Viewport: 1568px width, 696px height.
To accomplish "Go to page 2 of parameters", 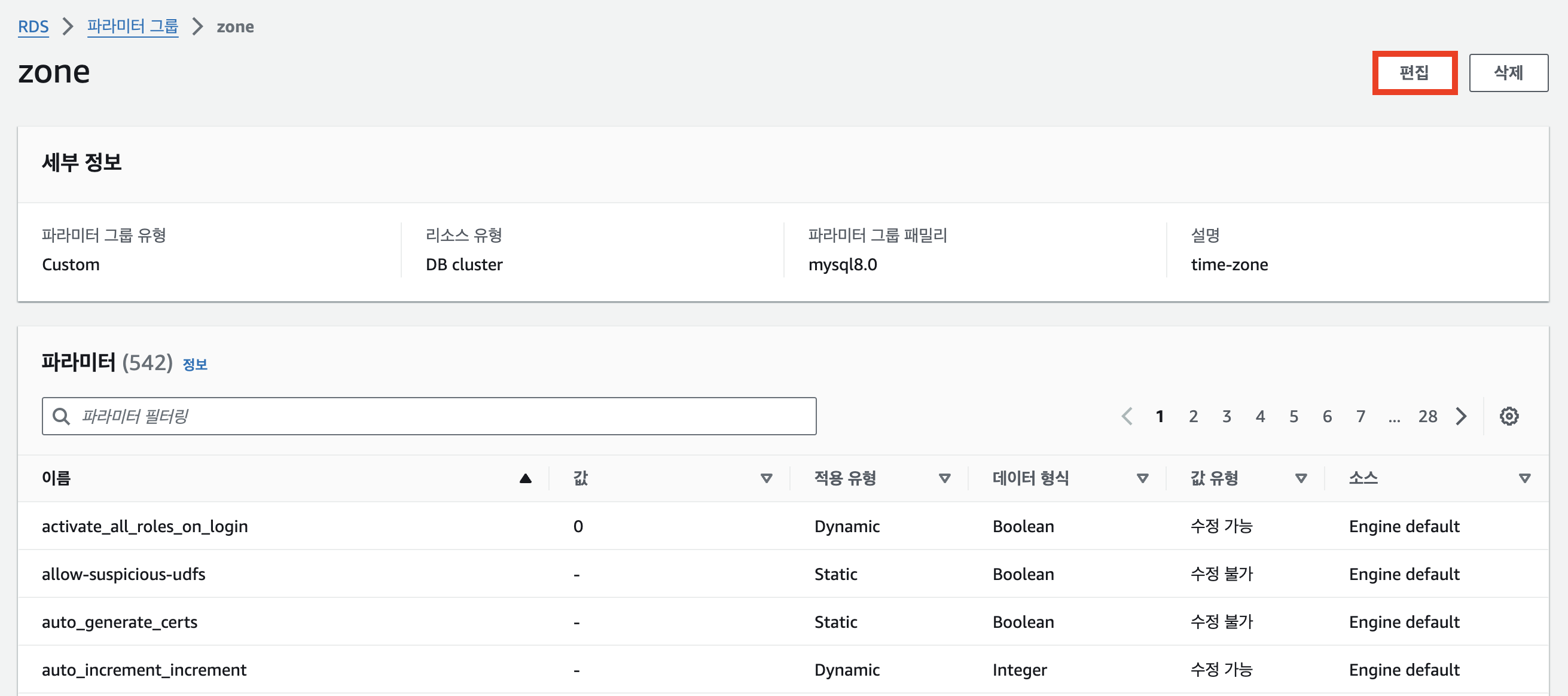I will [x=1193, y=416].
